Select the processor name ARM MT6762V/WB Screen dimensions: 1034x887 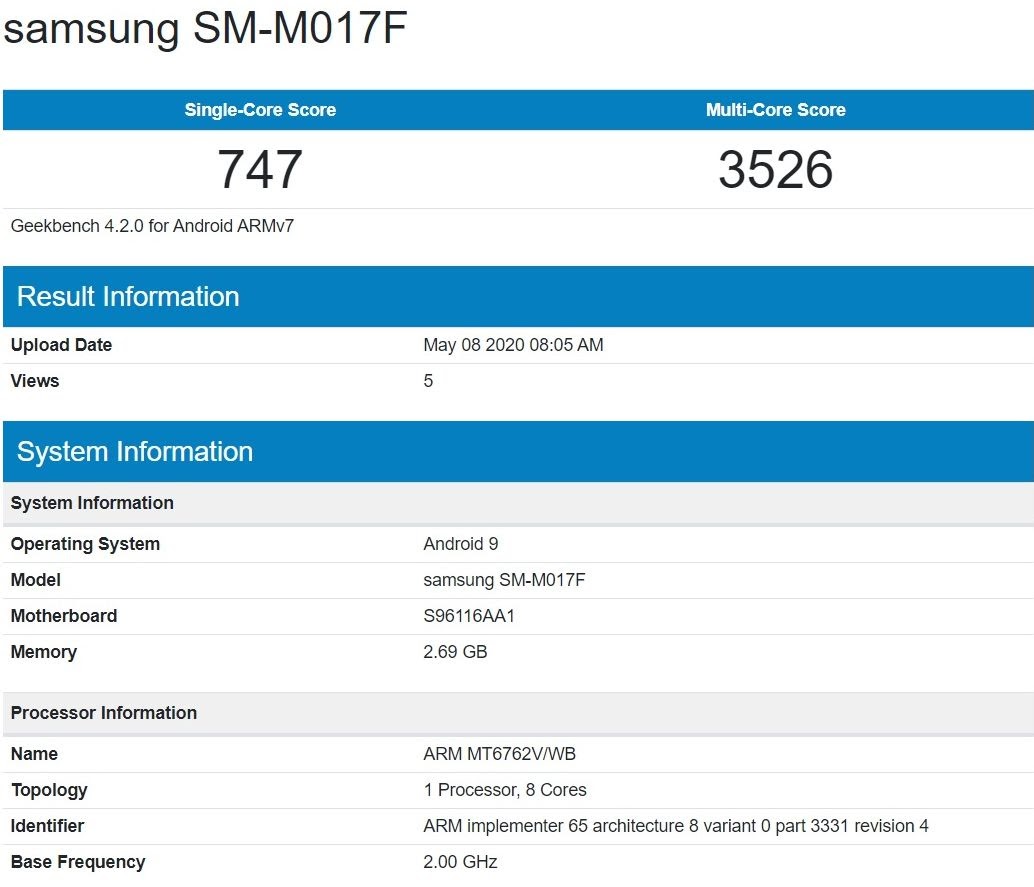coord(491,754)
